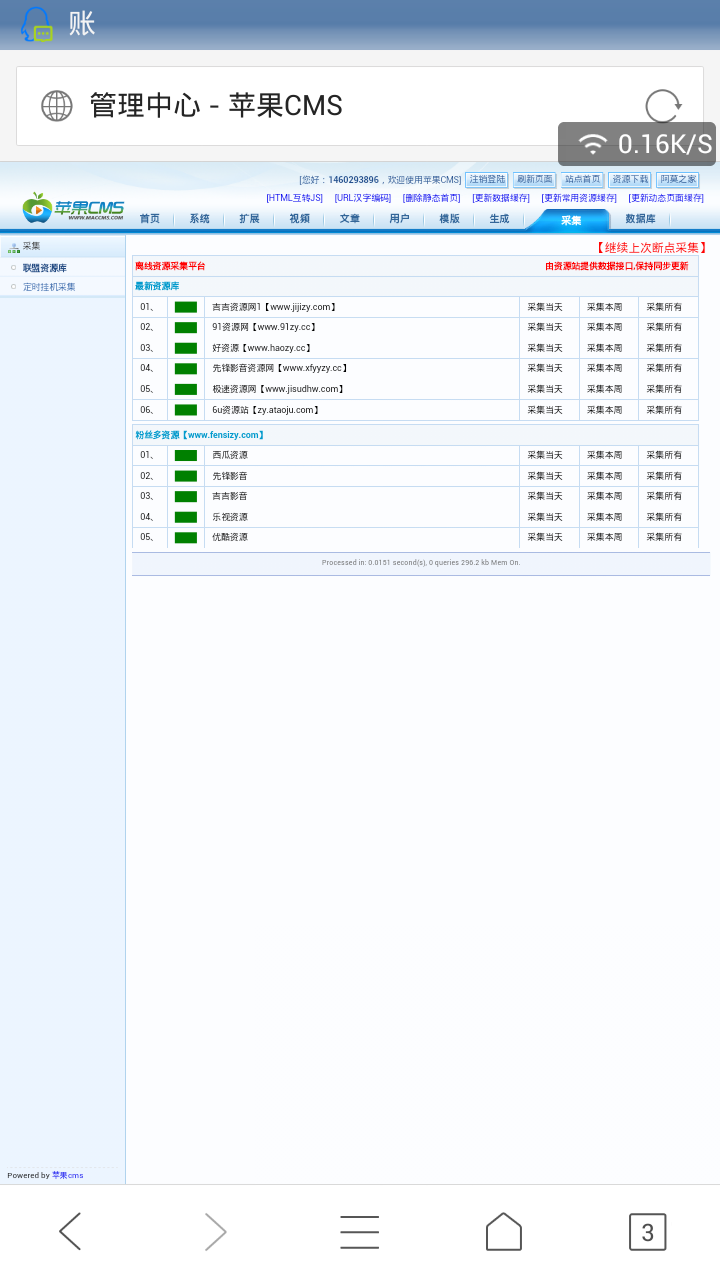Select the active 采集 nav tab
Image resolution: width=720 pixels, height=1280 pixels.
pos(570,220)
